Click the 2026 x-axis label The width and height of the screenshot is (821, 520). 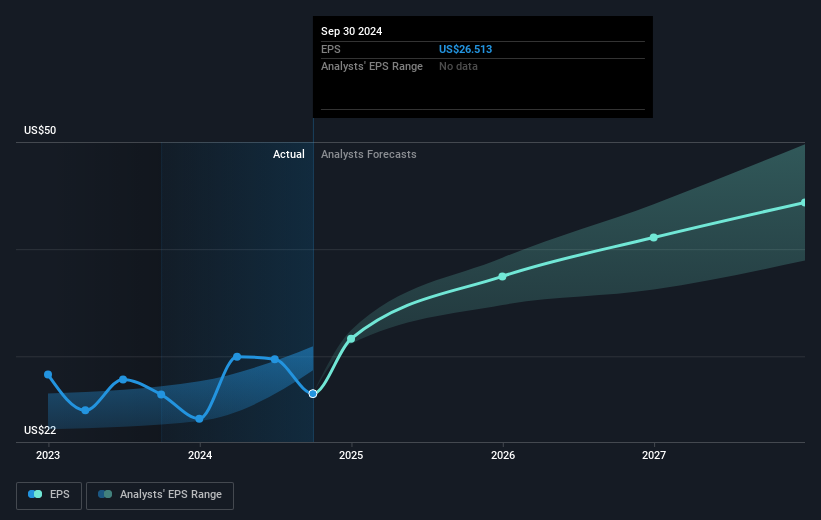tap(503, 456)
